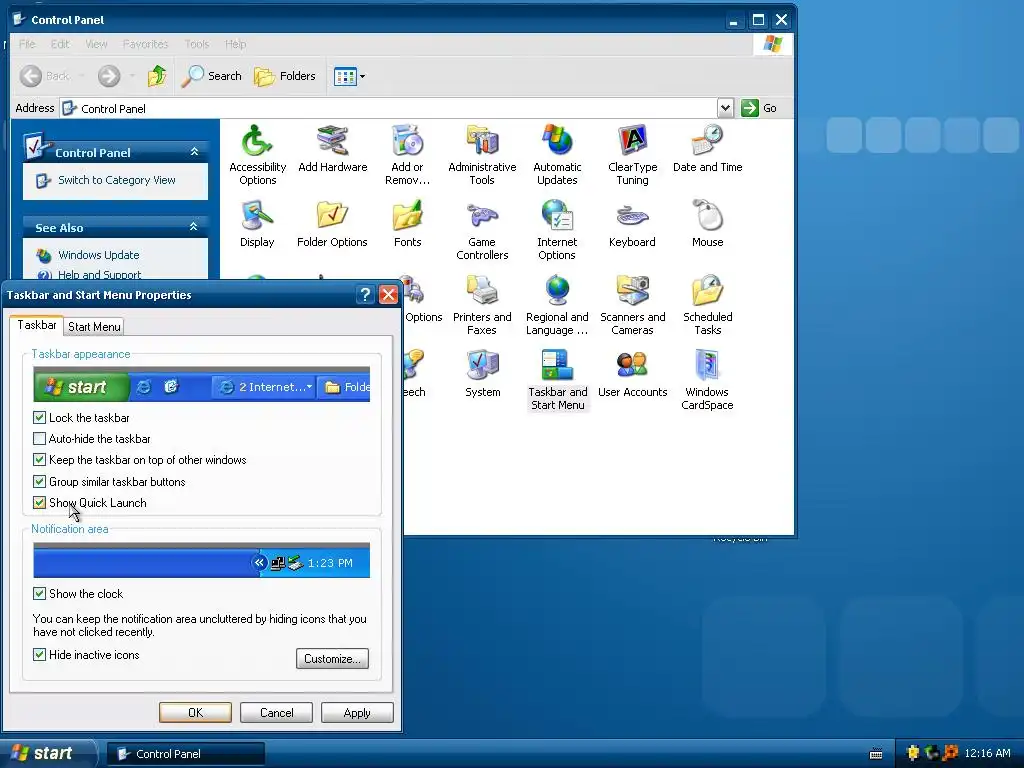This screenshot has height=768, width=1024.
Task: Open the Add Hardware applet
Action: (x=332, y=149)
